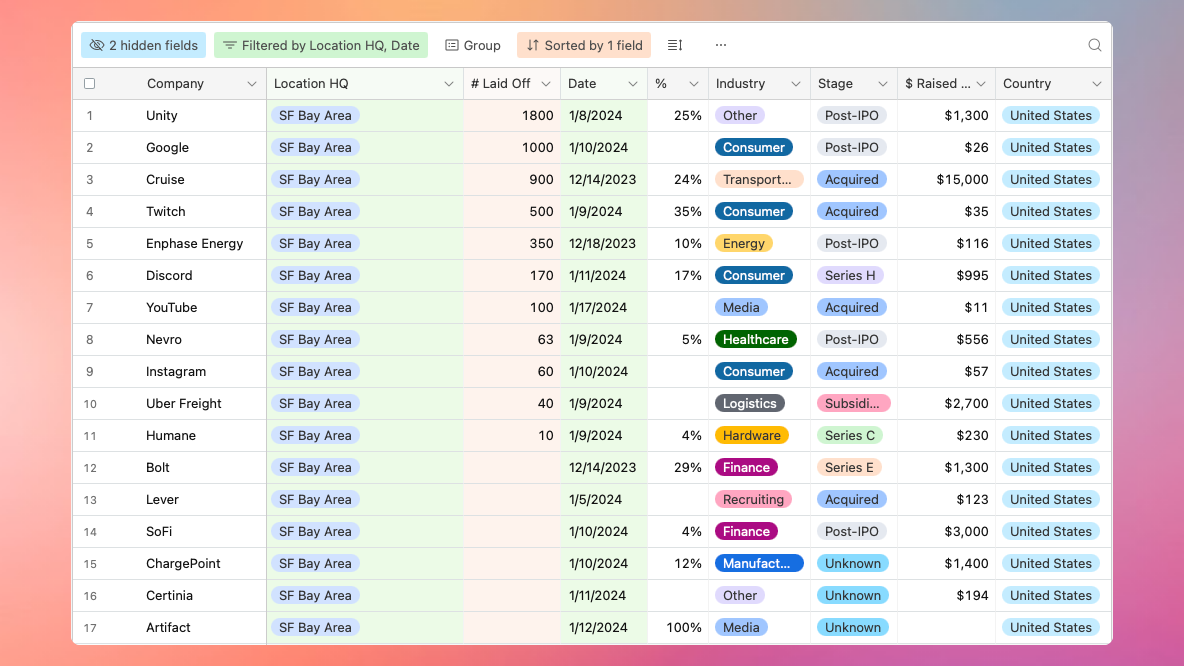Screen dimensions: 1184x666
Task: Open the search magnifier icon
Action: coord(1094,45)
